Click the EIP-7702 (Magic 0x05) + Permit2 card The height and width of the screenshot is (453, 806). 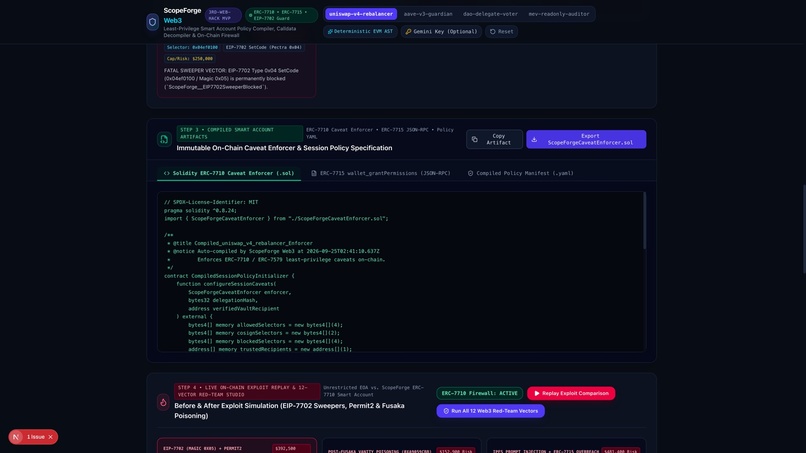236,446
